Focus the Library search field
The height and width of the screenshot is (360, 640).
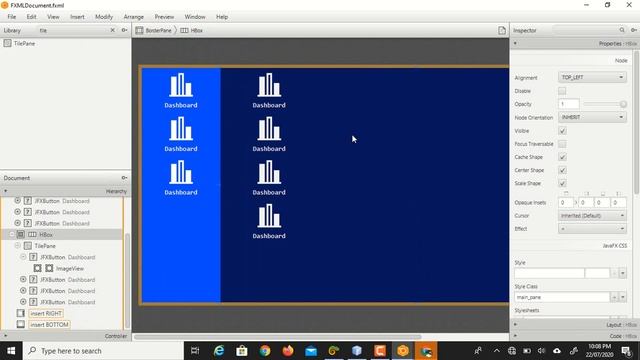coord(73,30)
